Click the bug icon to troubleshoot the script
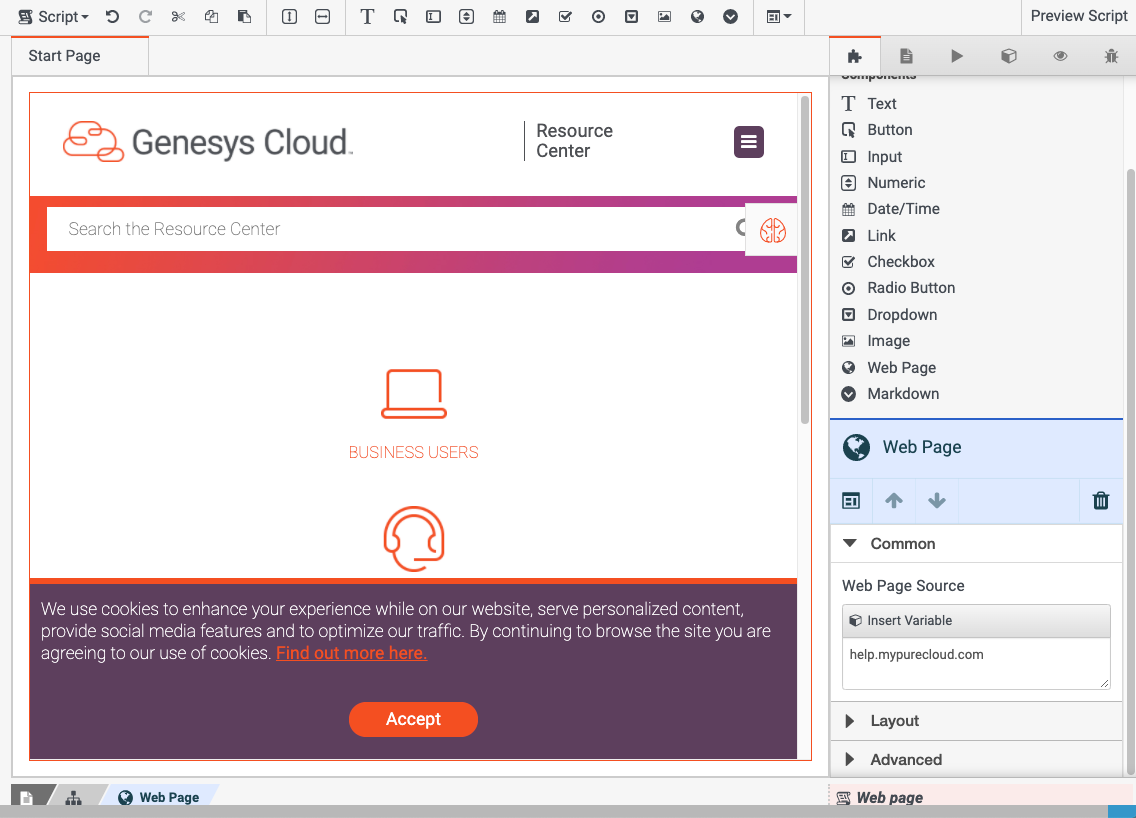The width and height of the screenshot is (1136, 818). tap(1111, 56)
